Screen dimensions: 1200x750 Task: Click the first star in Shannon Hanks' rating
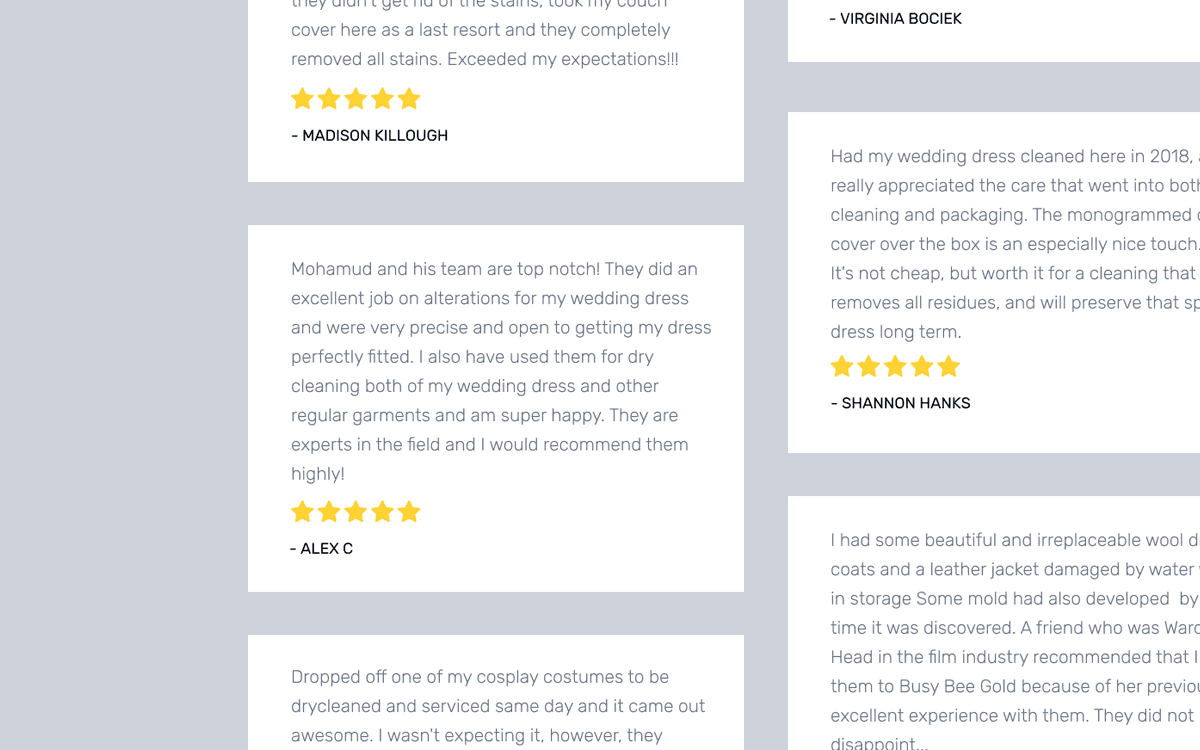coord(842,367)
